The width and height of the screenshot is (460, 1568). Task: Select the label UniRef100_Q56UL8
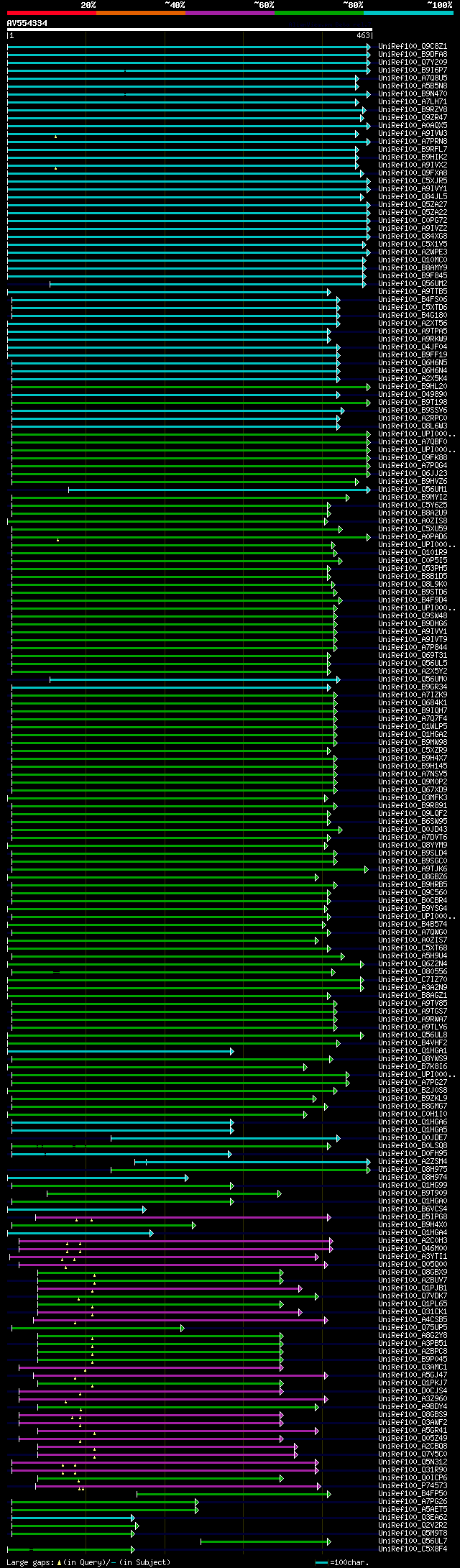point(413,1035)
